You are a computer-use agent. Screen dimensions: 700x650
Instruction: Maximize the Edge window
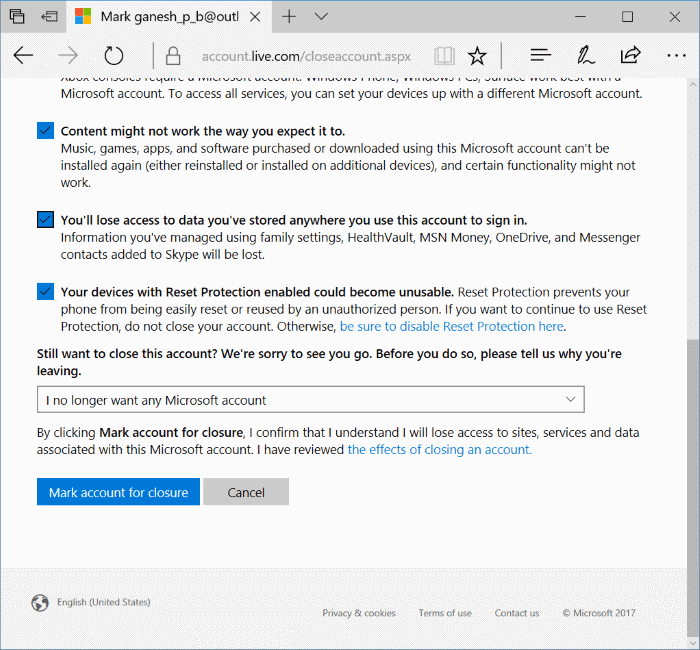point(627,17)
